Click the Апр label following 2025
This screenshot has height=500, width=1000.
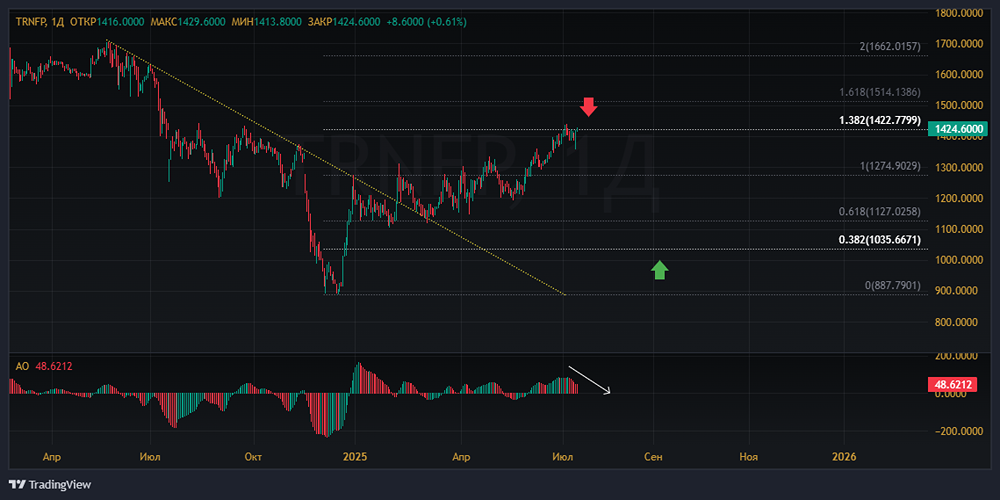[x=460, y=457]
